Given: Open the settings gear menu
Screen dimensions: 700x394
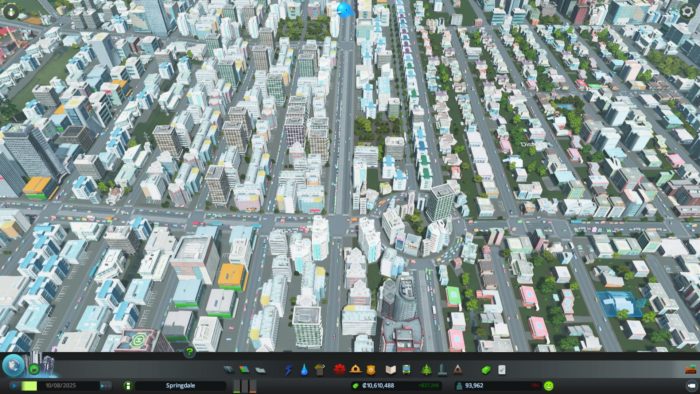Looking at the screenshot, I should (x=688, y=11).
